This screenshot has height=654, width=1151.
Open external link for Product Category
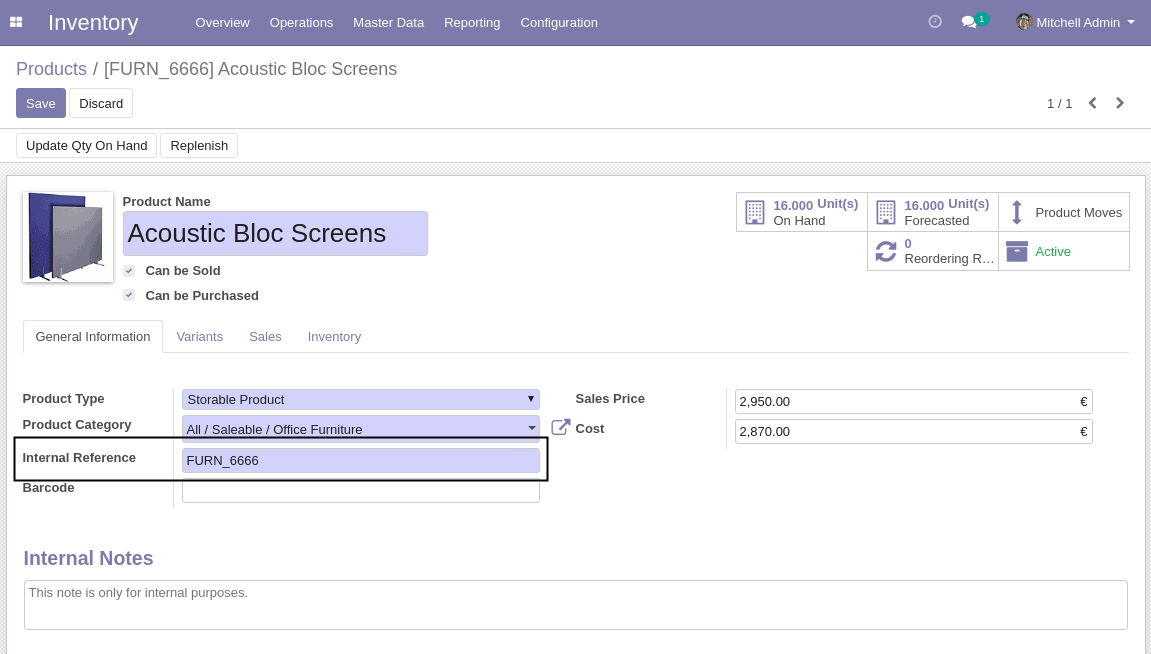560,427
